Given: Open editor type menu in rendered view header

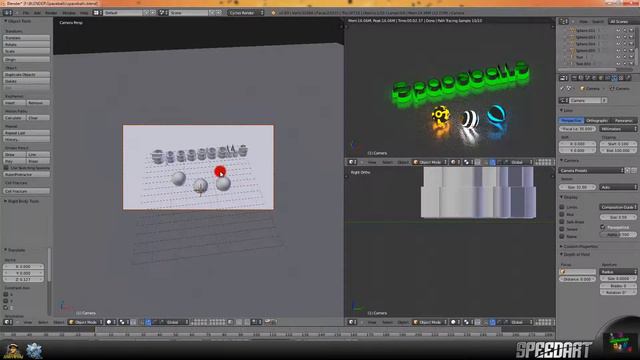Looking at the screenshot, I should 352,162.
